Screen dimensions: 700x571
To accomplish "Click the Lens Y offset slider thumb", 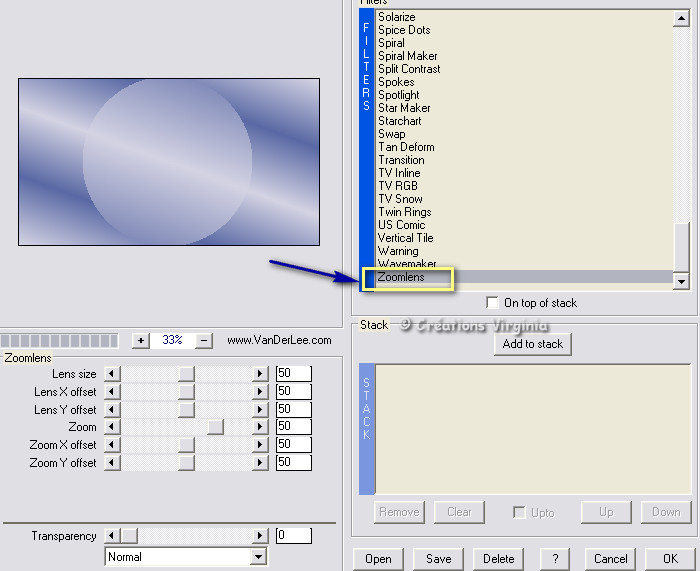I will click(x=186, y=409).
